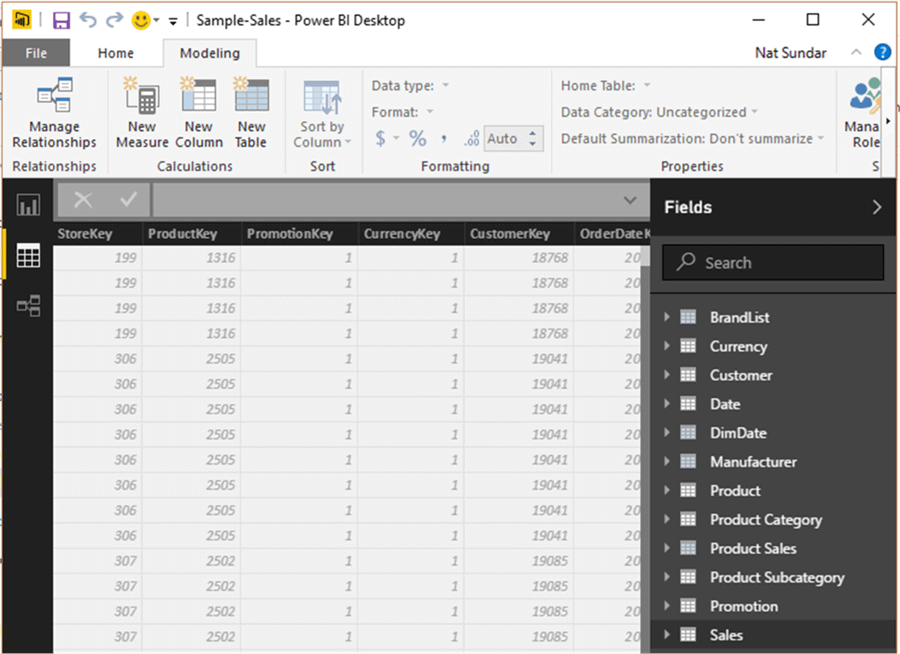Image resolution: width=900 pixels, height=654 pixels.
Task: Apply thousands separator comma format
Action: (x=444, y=138)
